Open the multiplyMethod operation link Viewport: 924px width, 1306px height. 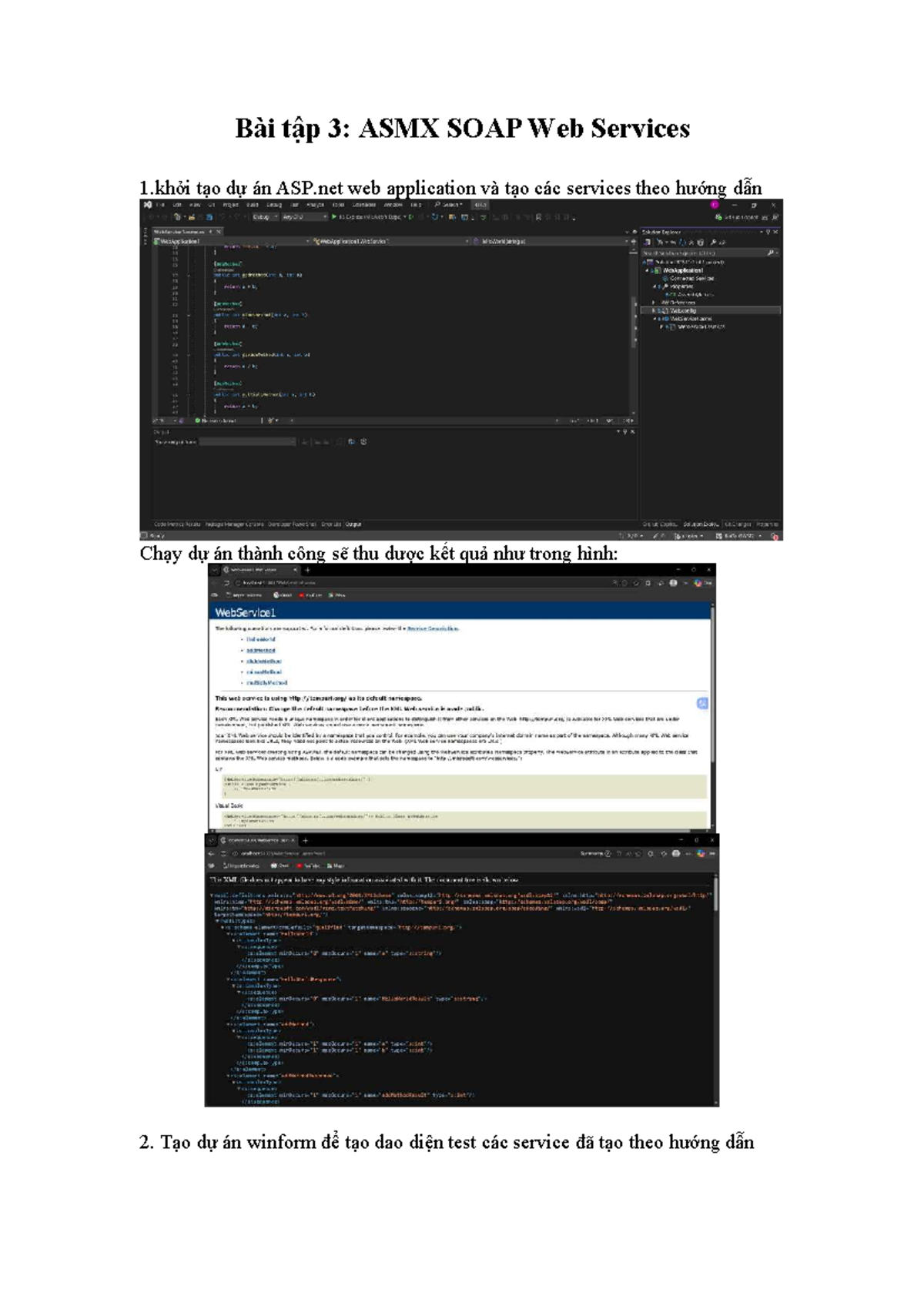(x=266, y=682)
